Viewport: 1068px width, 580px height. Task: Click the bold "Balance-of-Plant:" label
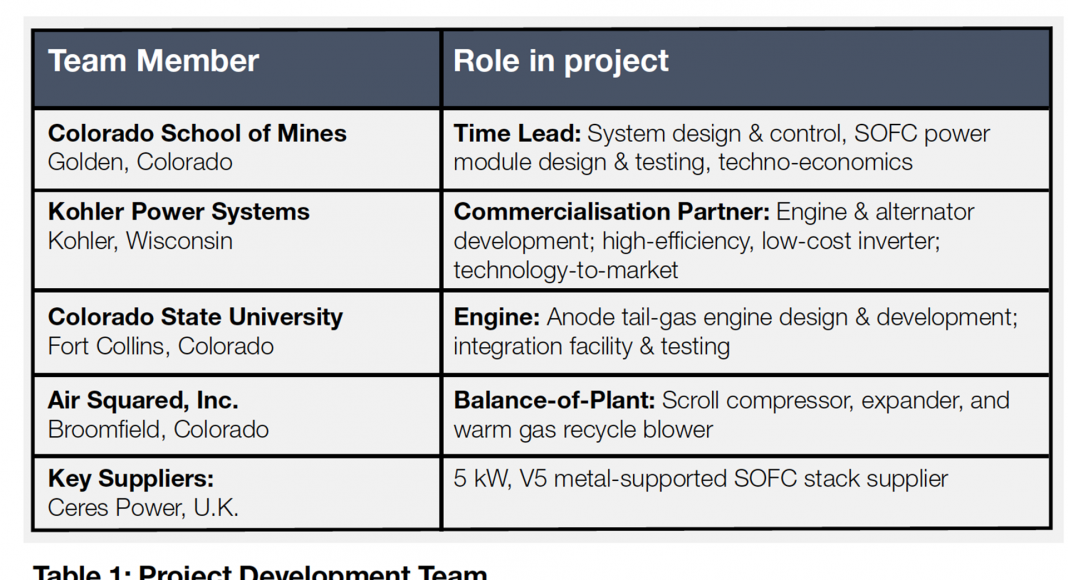(x=554, y=401)
